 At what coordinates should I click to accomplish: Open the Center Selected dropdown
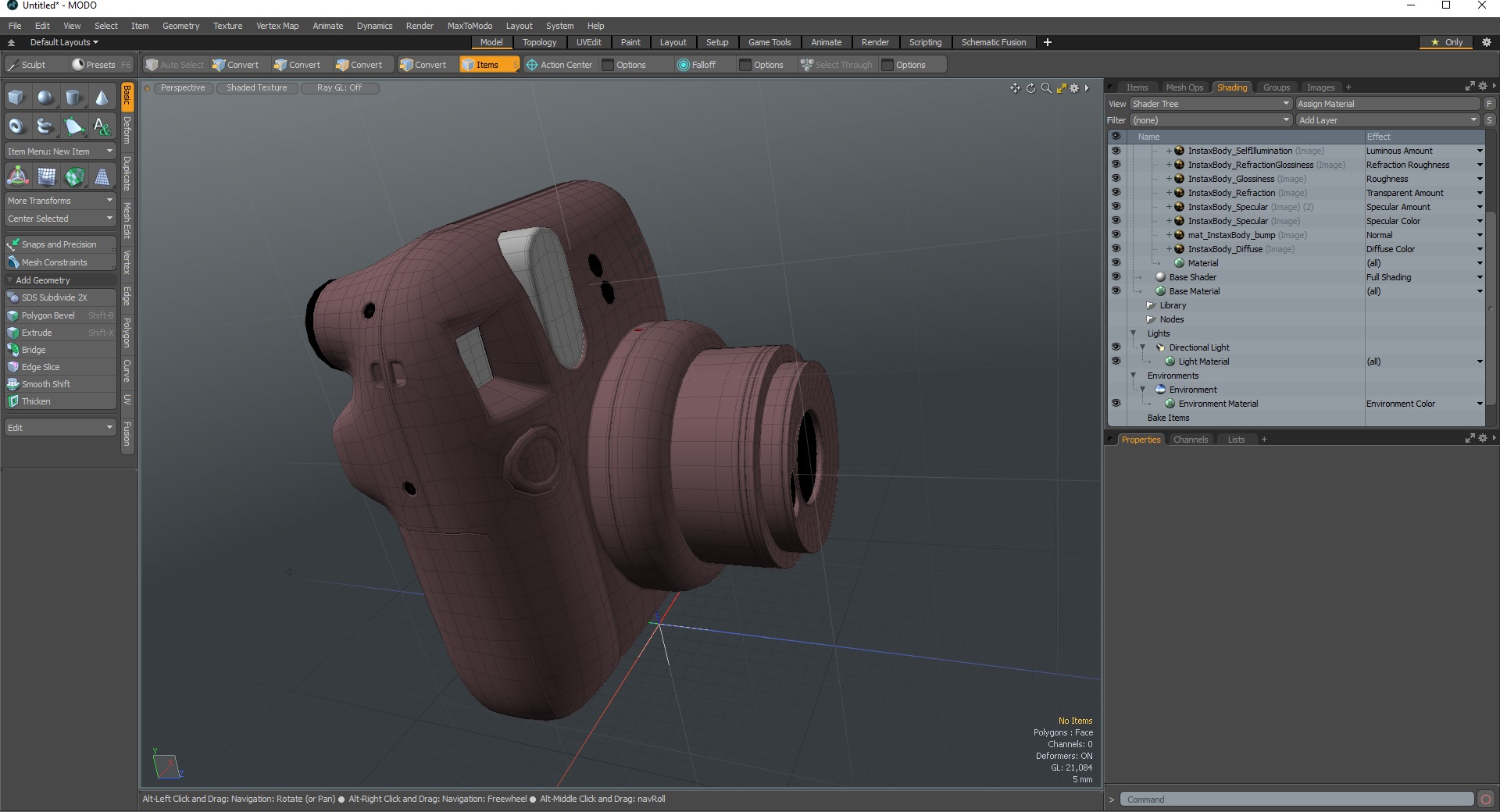[61, 219]
